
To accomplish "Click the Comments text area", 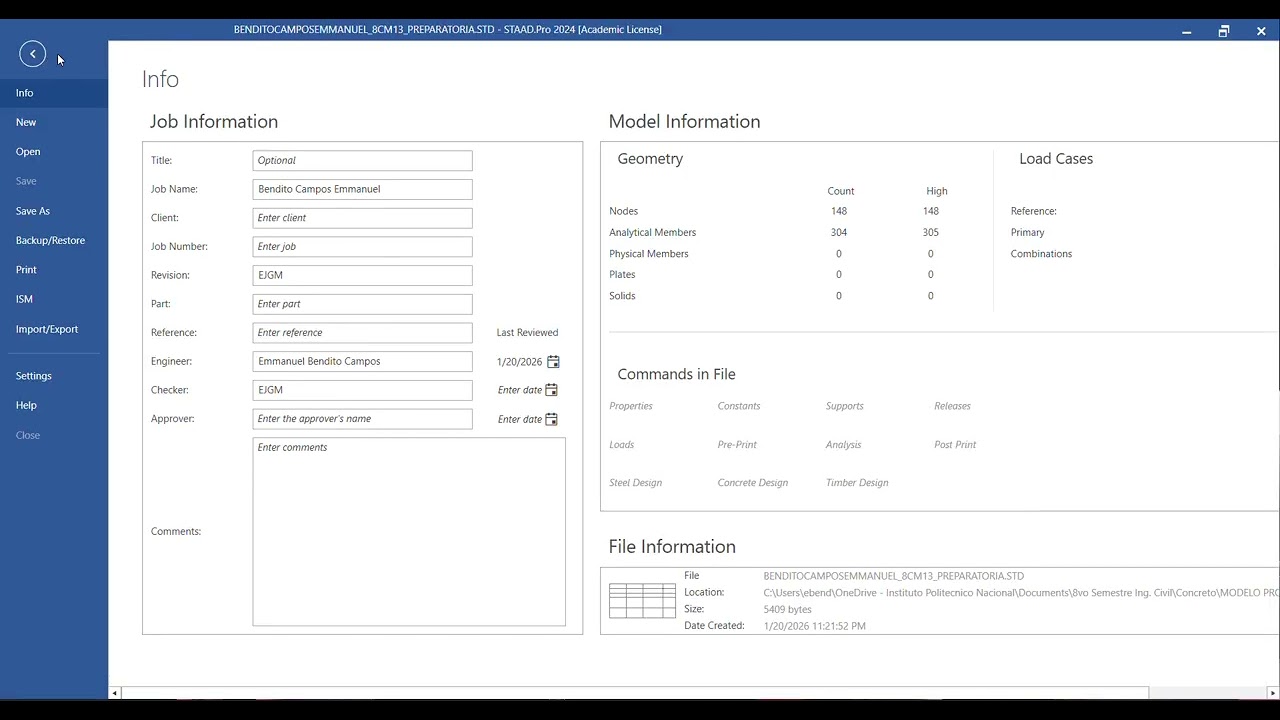I will point(409,532).
